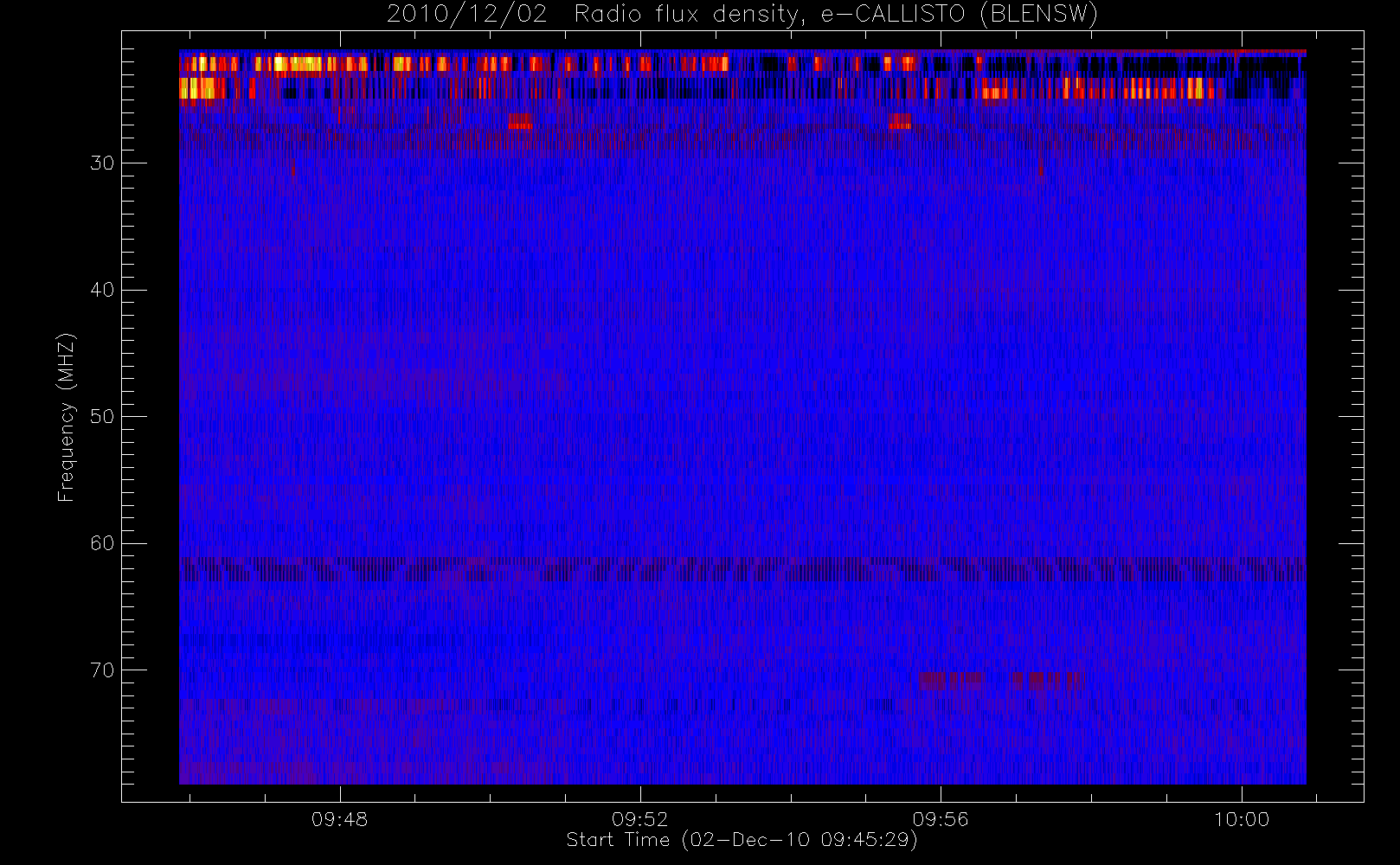Click the '40' frequency tick label
The image size is (1400, 865).
(102, 290)
